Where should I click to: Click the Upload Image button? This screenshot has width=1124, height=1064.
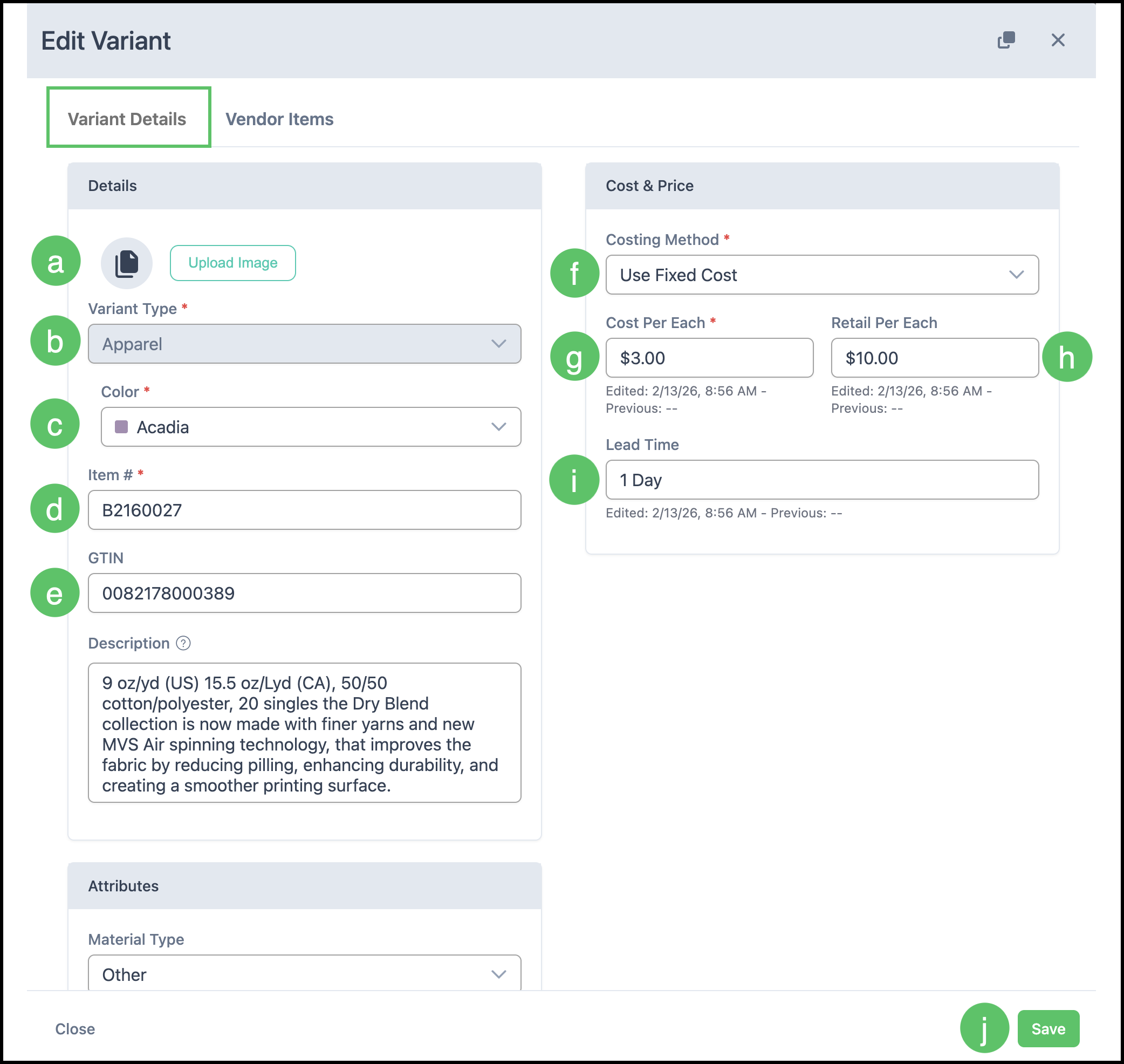click(233, 263)
